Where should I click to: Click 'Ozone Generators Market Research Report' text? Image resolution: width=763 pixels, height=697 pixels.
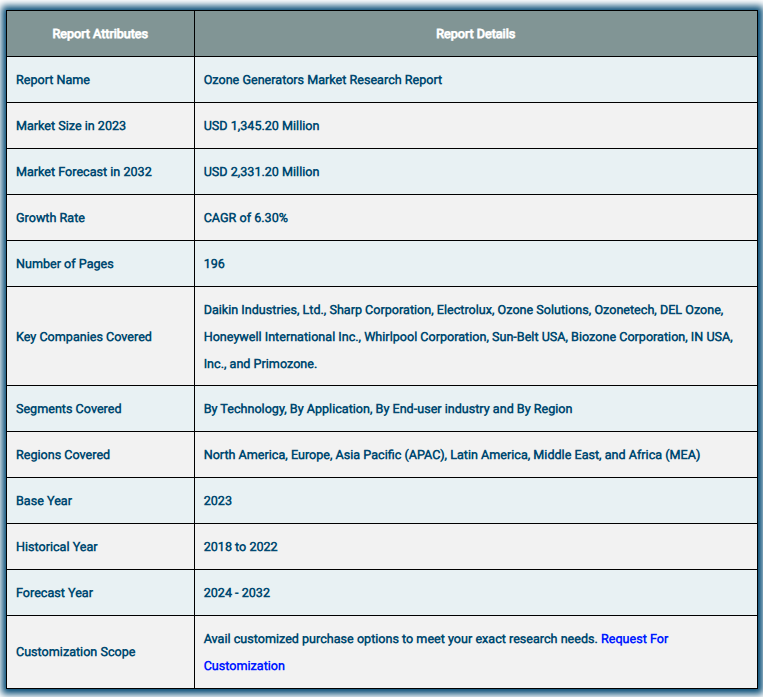323,80
